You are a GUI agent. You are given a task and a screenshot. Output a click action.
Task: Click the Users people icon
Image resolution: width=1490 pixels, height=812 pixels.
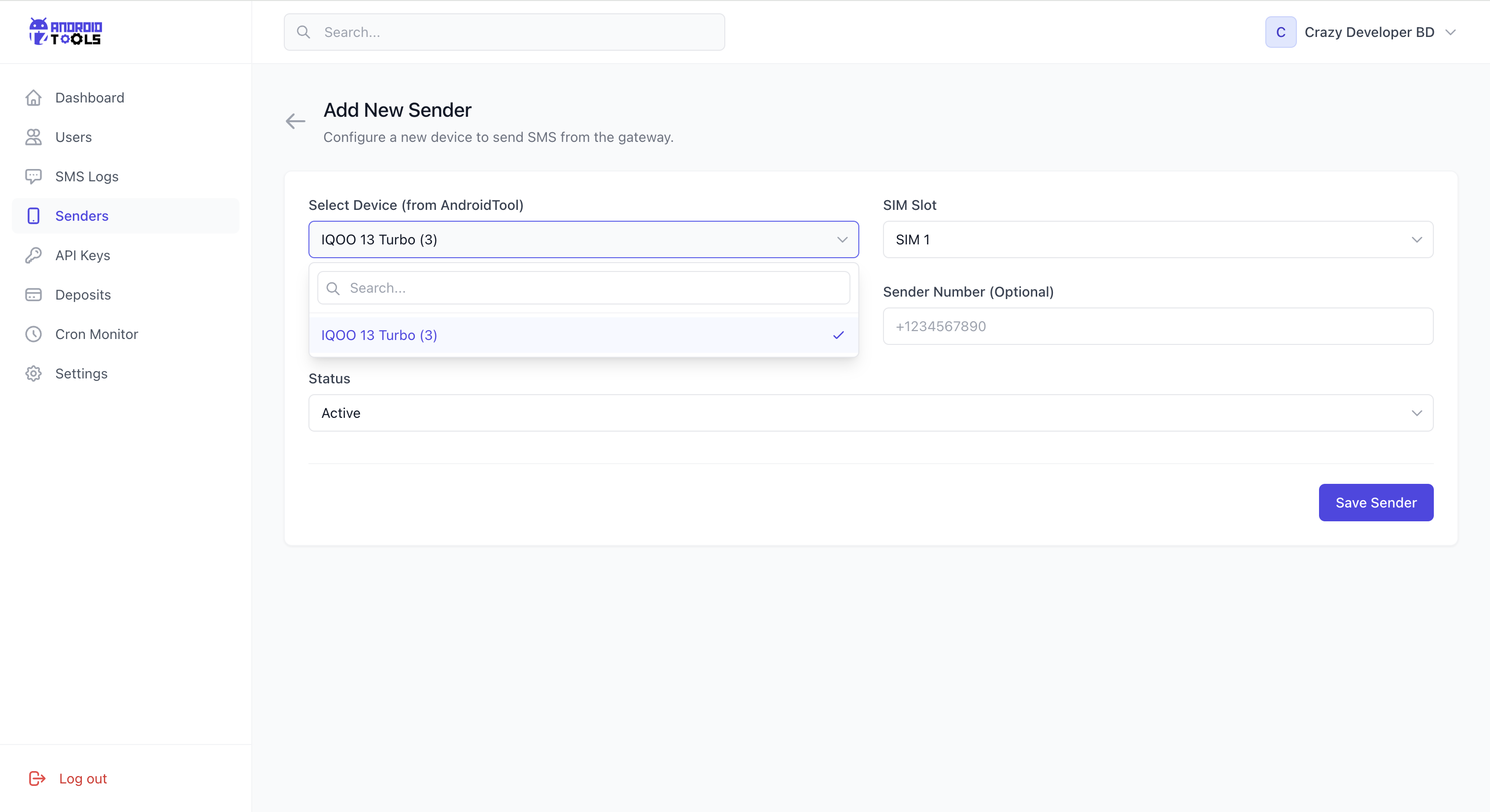[34, 137]
